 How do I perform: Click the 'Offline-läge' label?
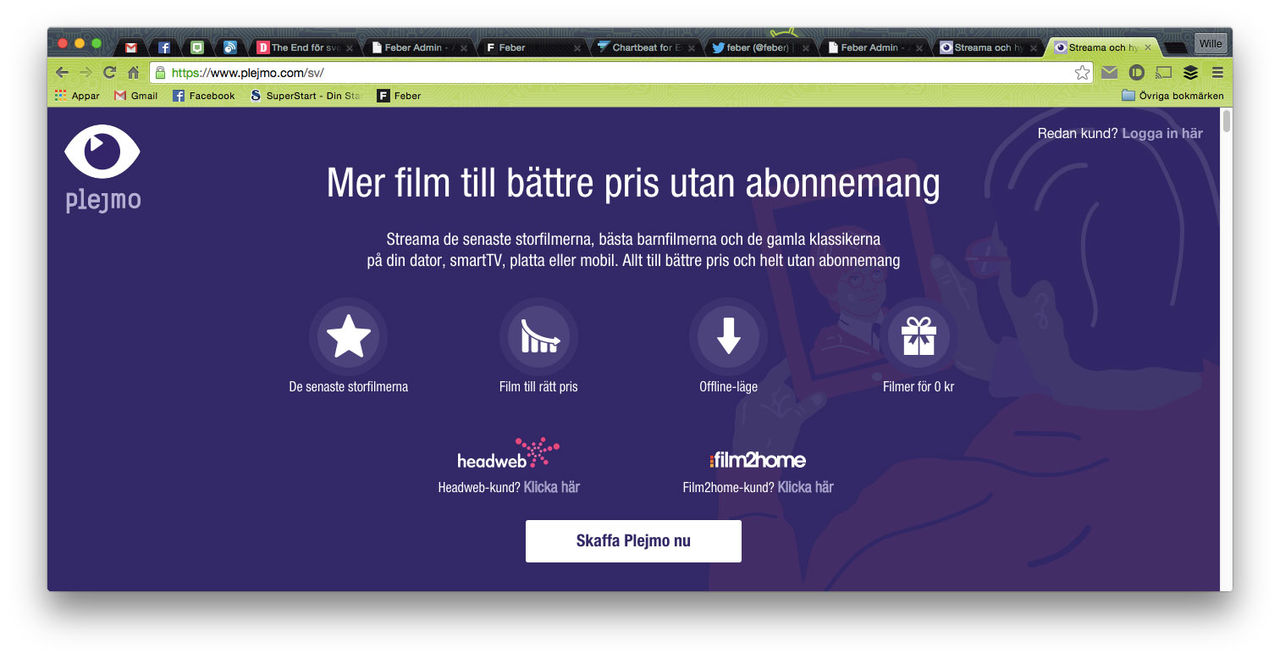coord(729,386)
